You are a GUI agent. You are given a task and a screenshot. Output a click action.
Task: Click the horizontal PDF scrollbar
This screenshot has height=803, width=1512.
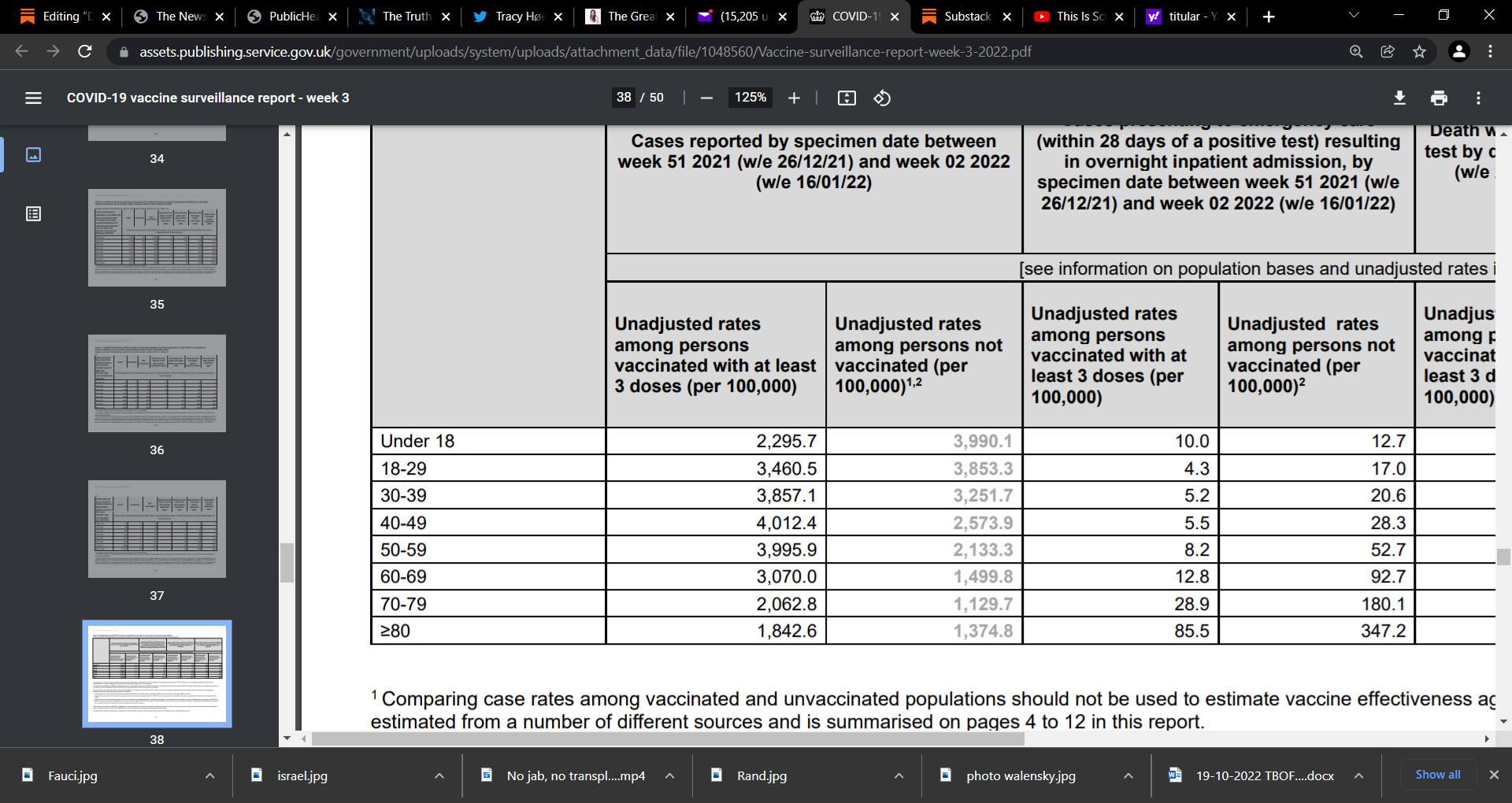(x=668, y=738)
